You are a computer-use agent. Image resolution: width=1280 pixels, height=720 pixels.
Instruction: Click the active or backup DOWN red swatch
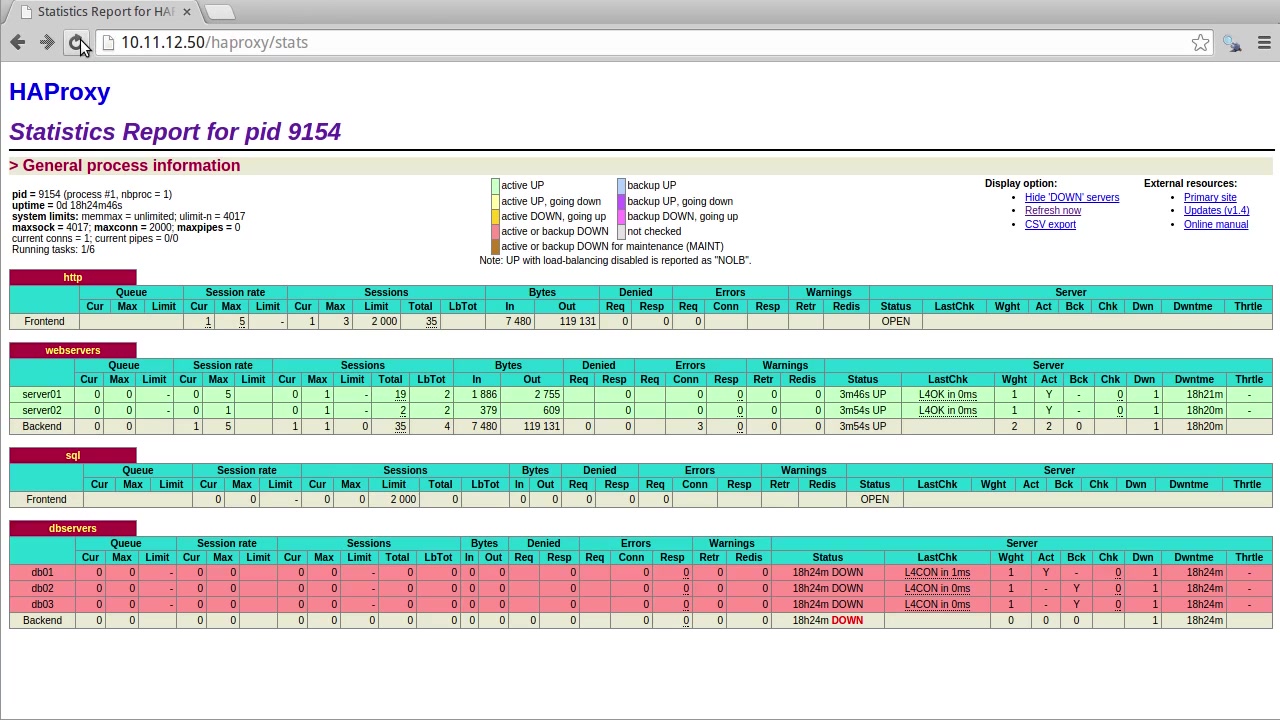tap(495, 231)
